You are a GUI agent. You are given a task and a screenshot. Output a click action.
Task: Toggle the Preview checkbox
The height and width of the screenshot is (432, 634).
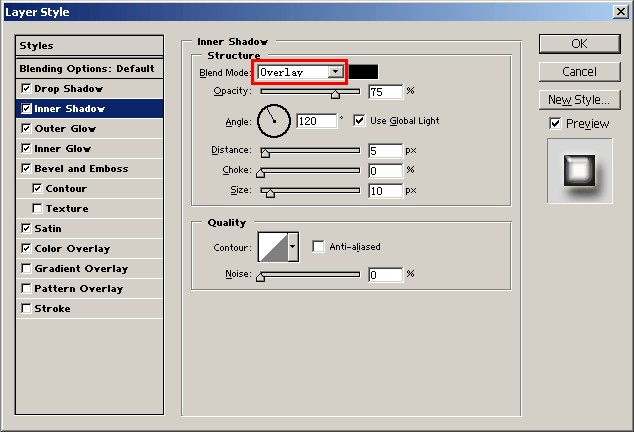(x=555, y=124)
